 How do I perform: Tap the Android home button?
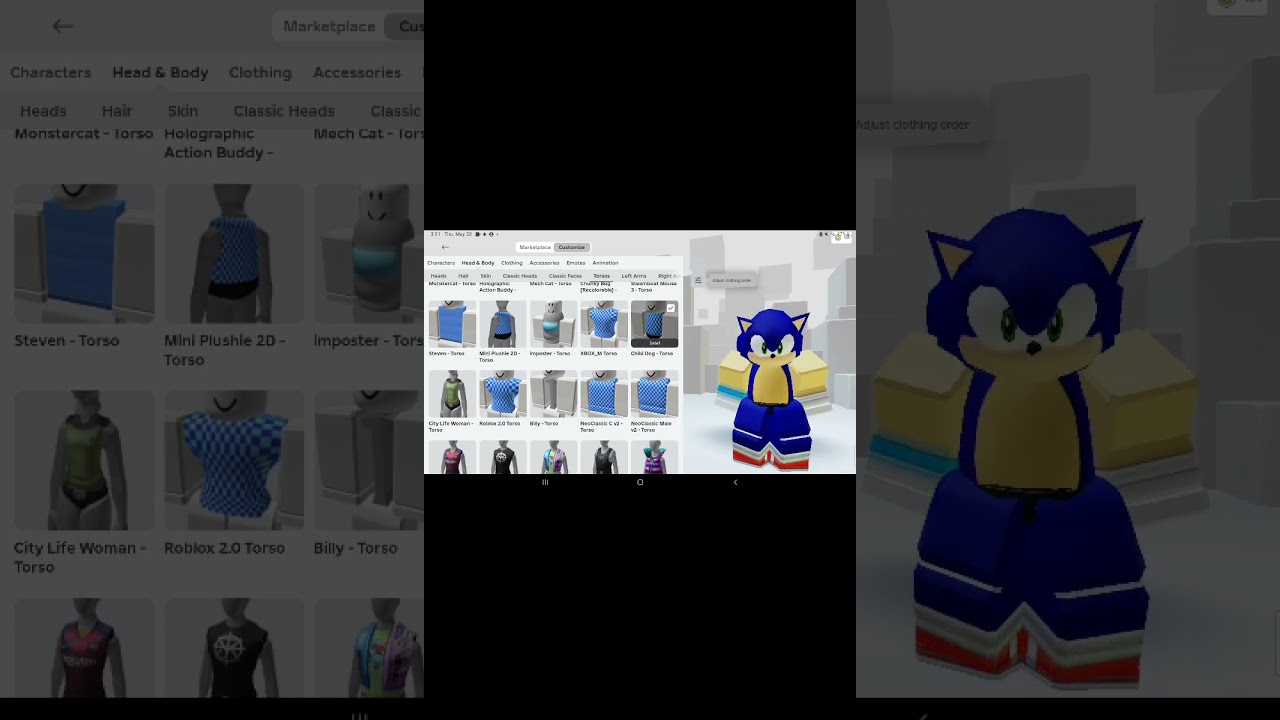pos(640,482)
